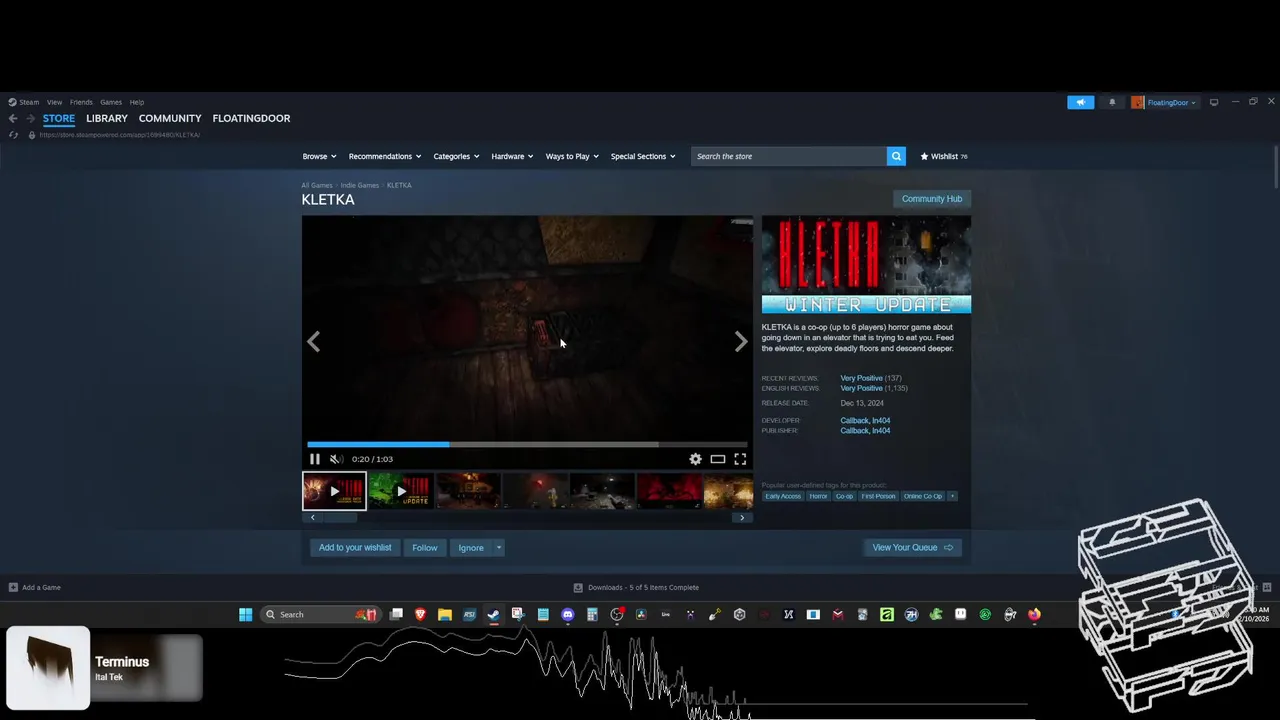Click Steam icon in taskbar

(x=494, y=614)
